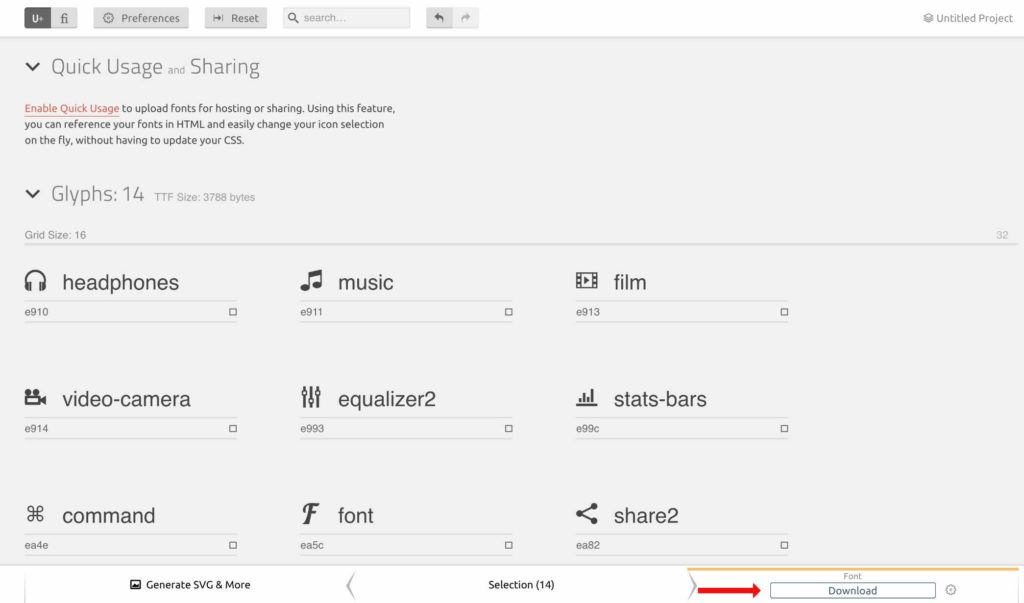This screenshot has height=603, width=1024.
Task: Select the headphones glyph icon
Action: (35, 281)
